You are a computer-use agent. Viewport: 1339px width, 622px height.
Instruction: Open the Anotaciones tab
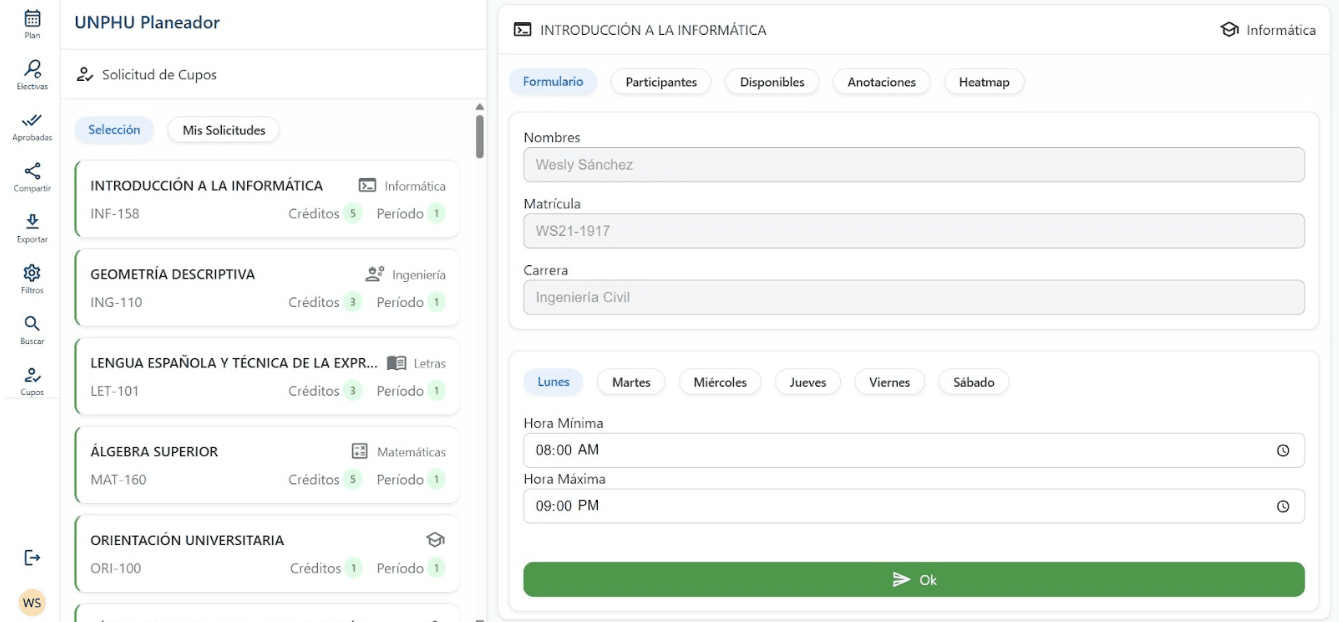pos(881,82)
